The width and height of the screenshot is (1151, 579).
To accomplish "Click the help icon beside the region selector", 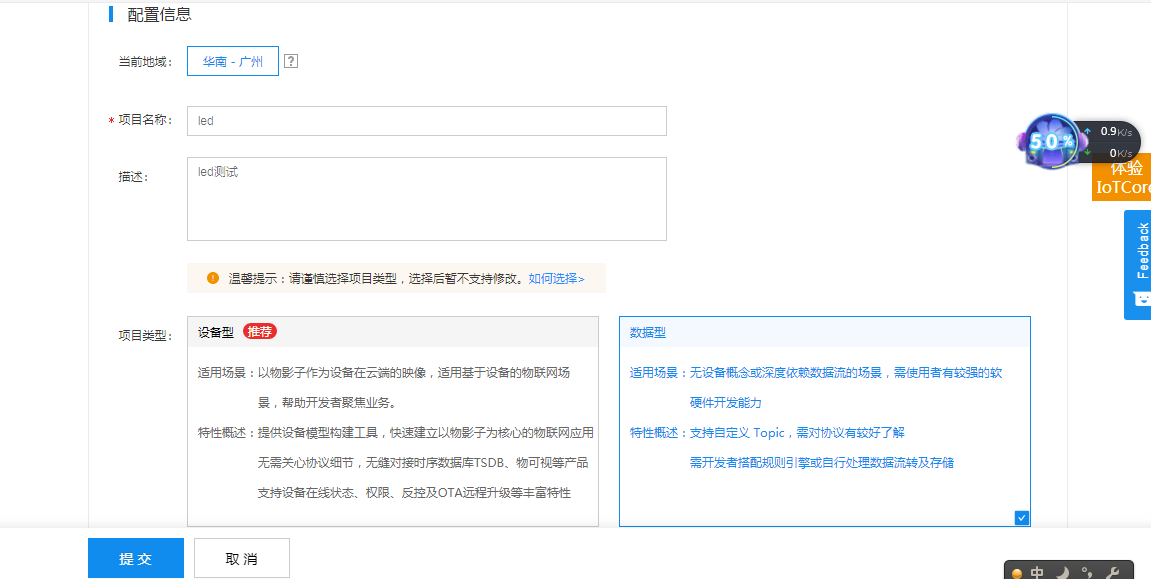I will (x=291, y=61).
